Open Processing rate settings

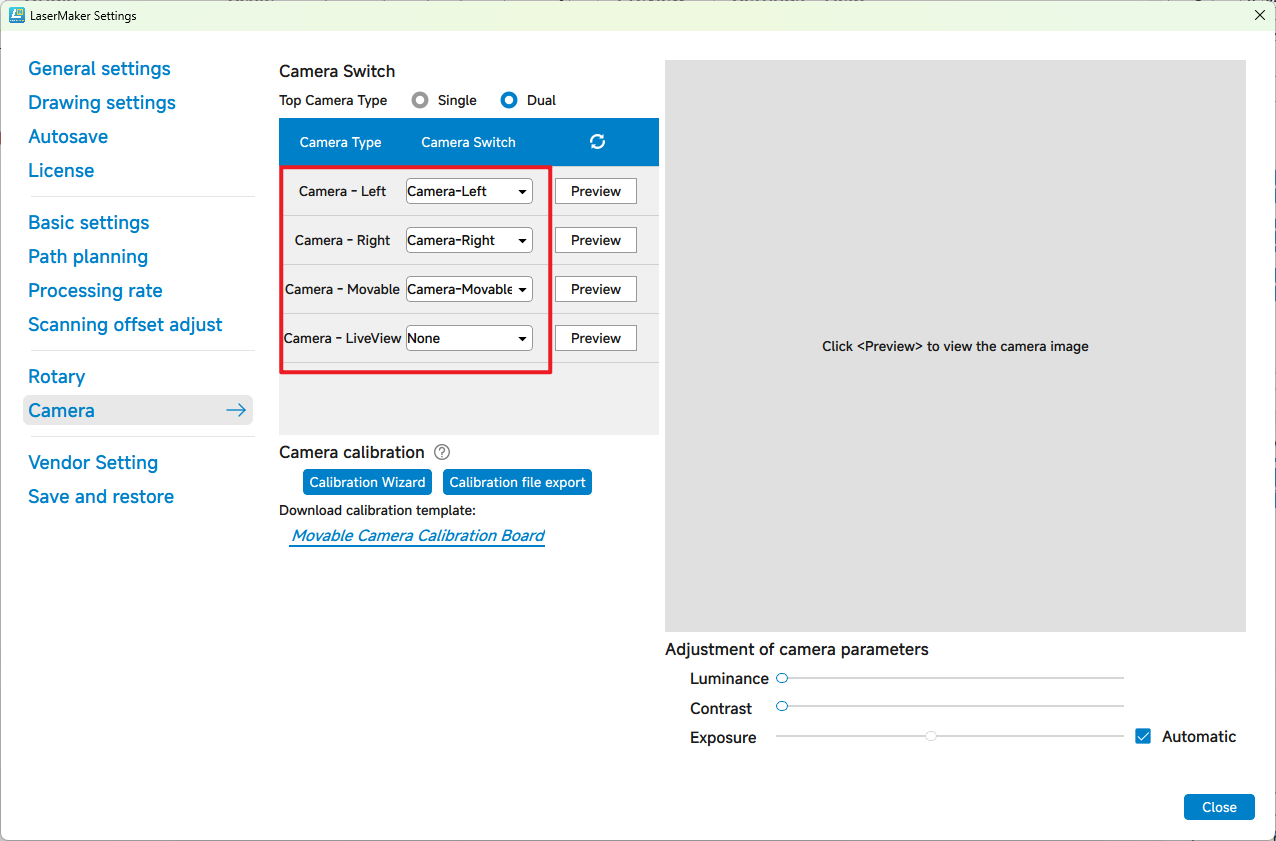coord(95,291)
